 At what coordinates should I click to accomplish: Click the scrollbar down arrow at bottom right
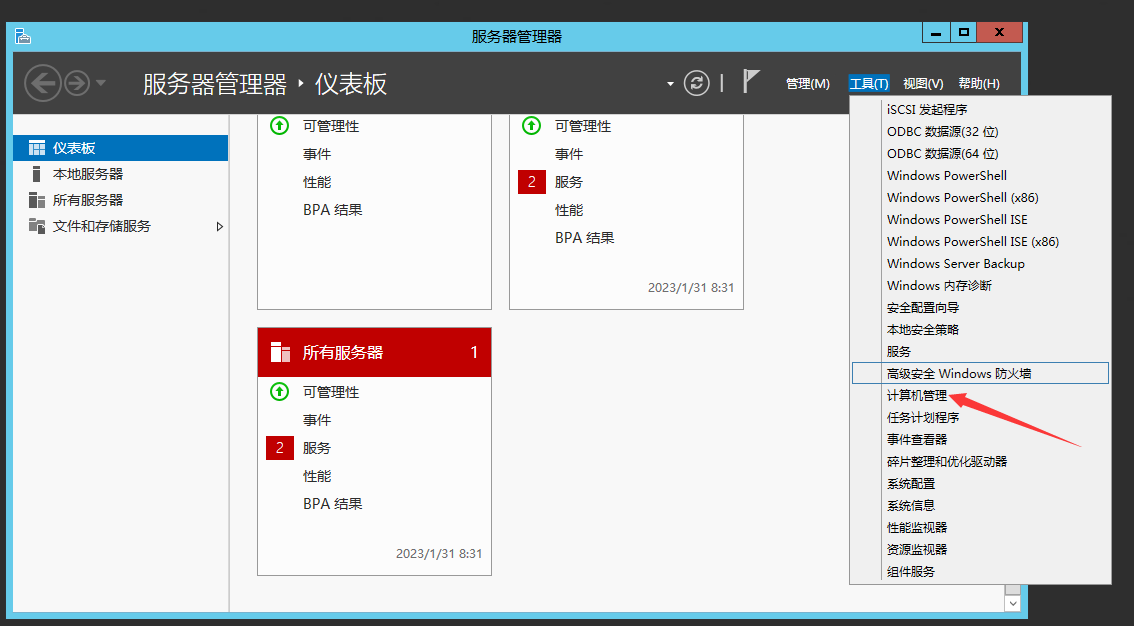1012,603
